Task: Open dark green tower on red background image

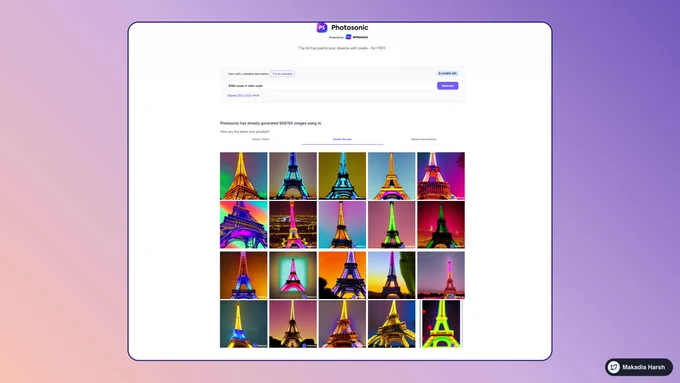Action: click(x=441, y=225)
